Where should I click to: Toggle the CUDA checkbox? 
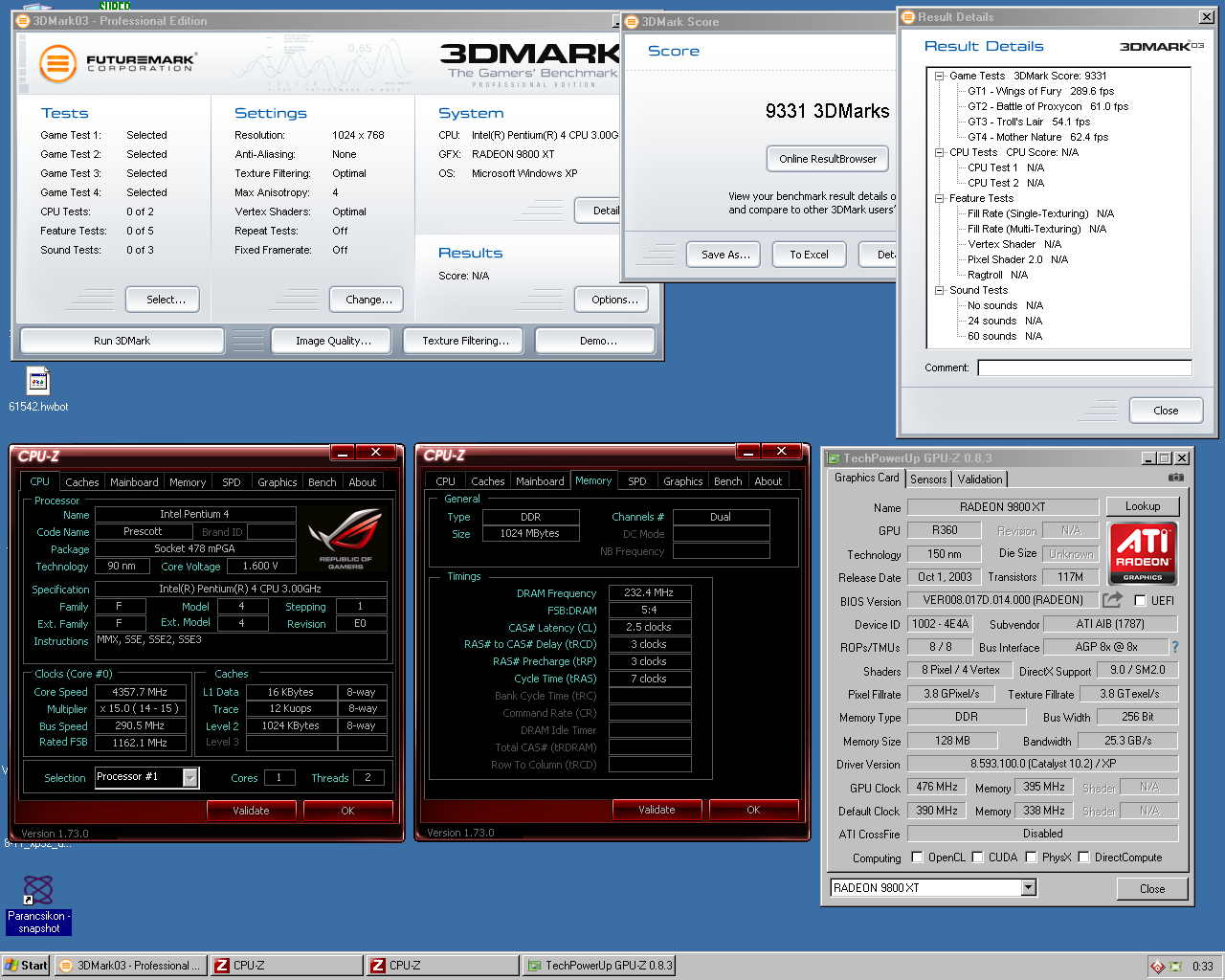tap(977, 857)
